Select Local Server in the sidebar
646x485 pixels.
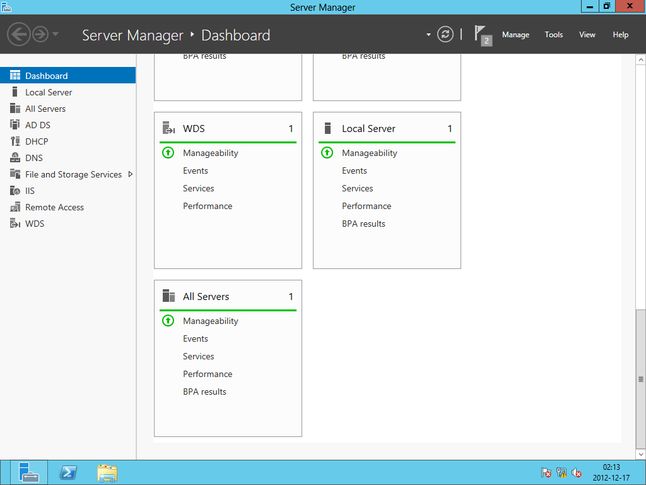68,92
